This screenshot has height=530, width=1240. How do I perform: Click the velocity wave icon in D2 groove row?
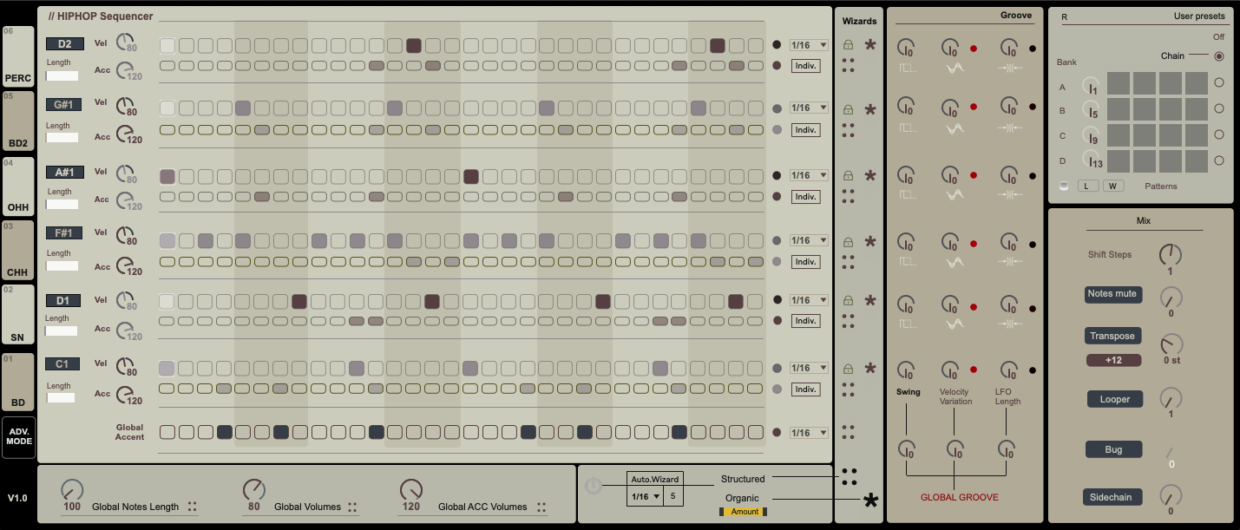955,66
